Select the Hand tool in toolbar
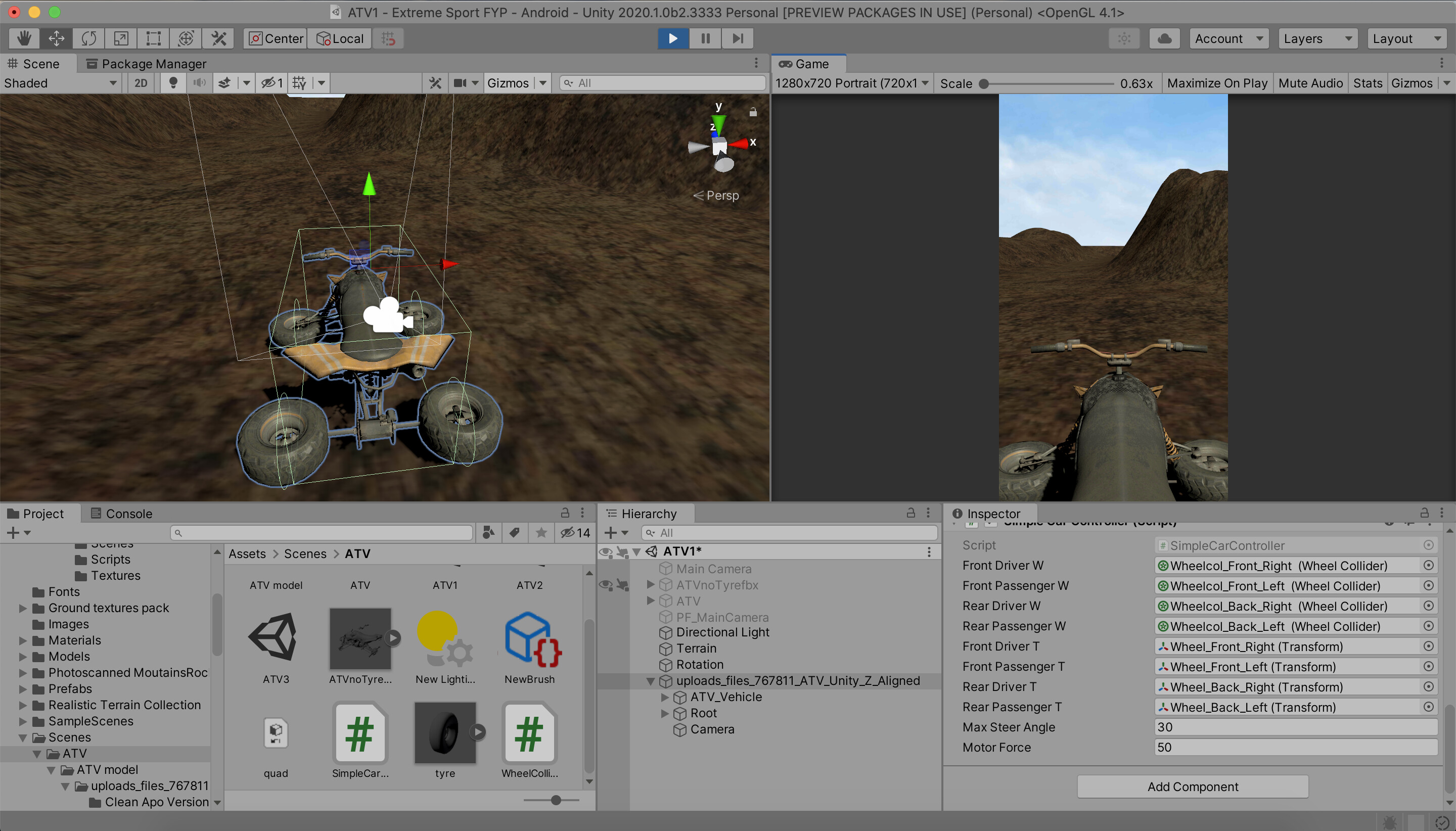The width and height of the screenshot is (1456, 831). click(x=23, y=38)
